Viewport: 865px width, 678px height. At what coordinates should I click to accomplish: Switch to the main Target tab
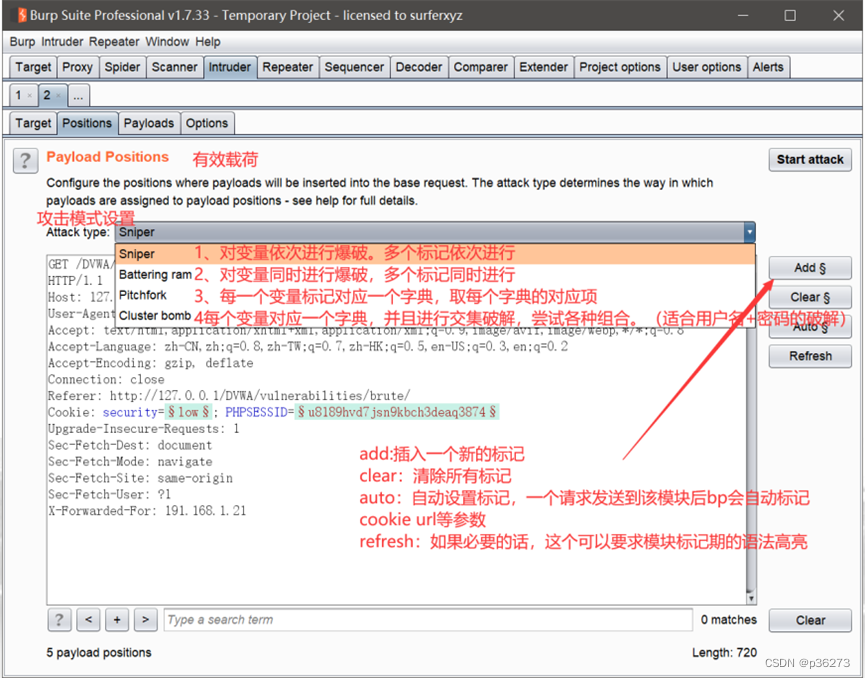[x=33, y=67]
